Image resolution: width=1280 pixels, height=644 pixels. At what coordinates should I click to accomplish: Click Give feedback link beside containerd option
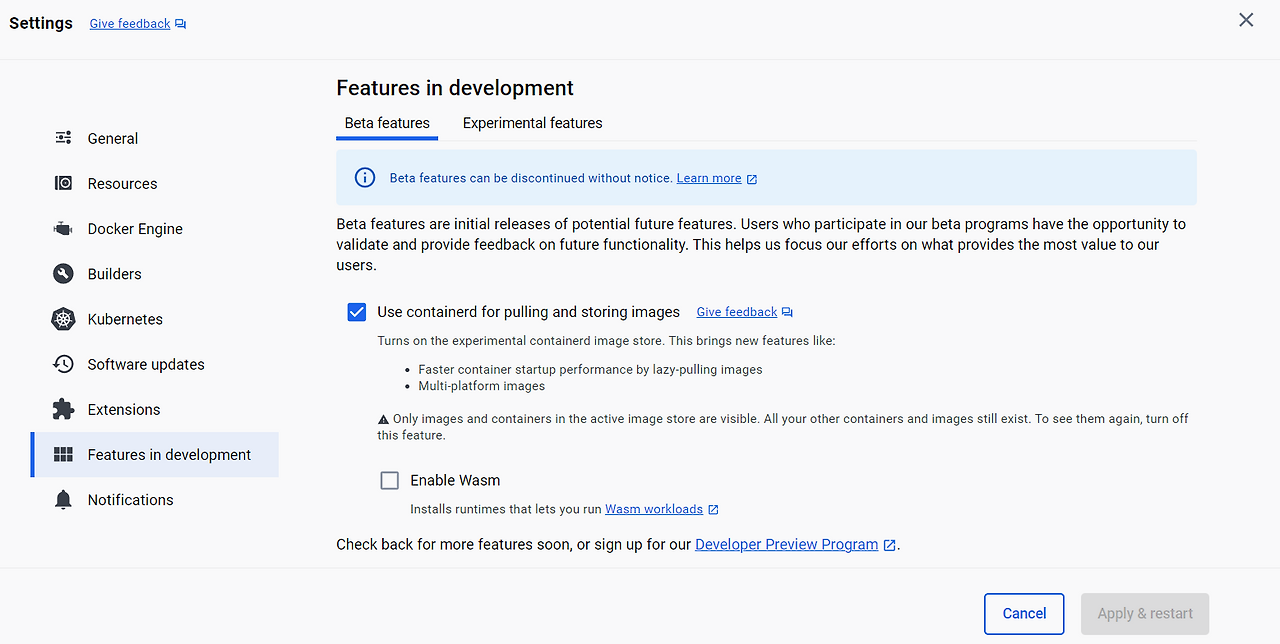(737, 312)
